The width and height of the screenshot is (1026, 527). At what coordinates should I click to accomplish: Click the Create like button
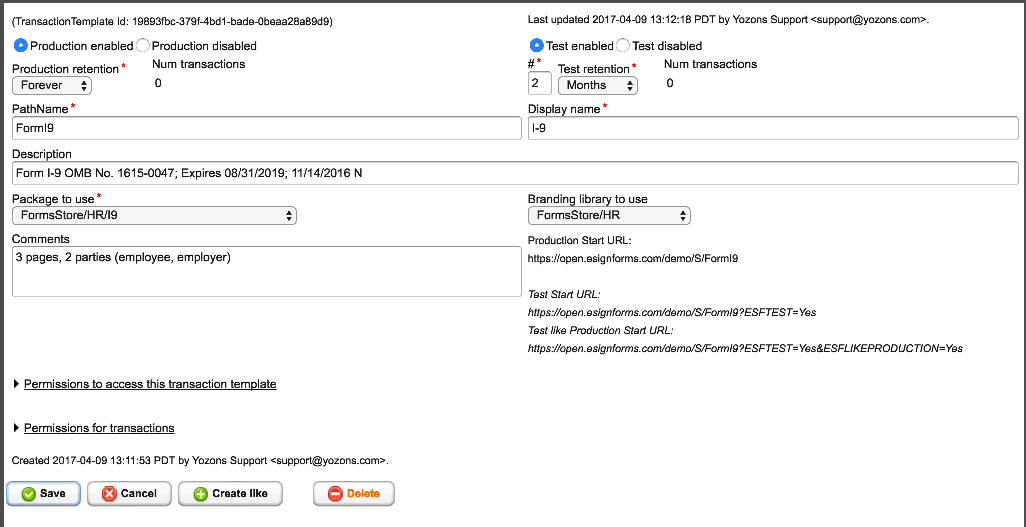230,494
